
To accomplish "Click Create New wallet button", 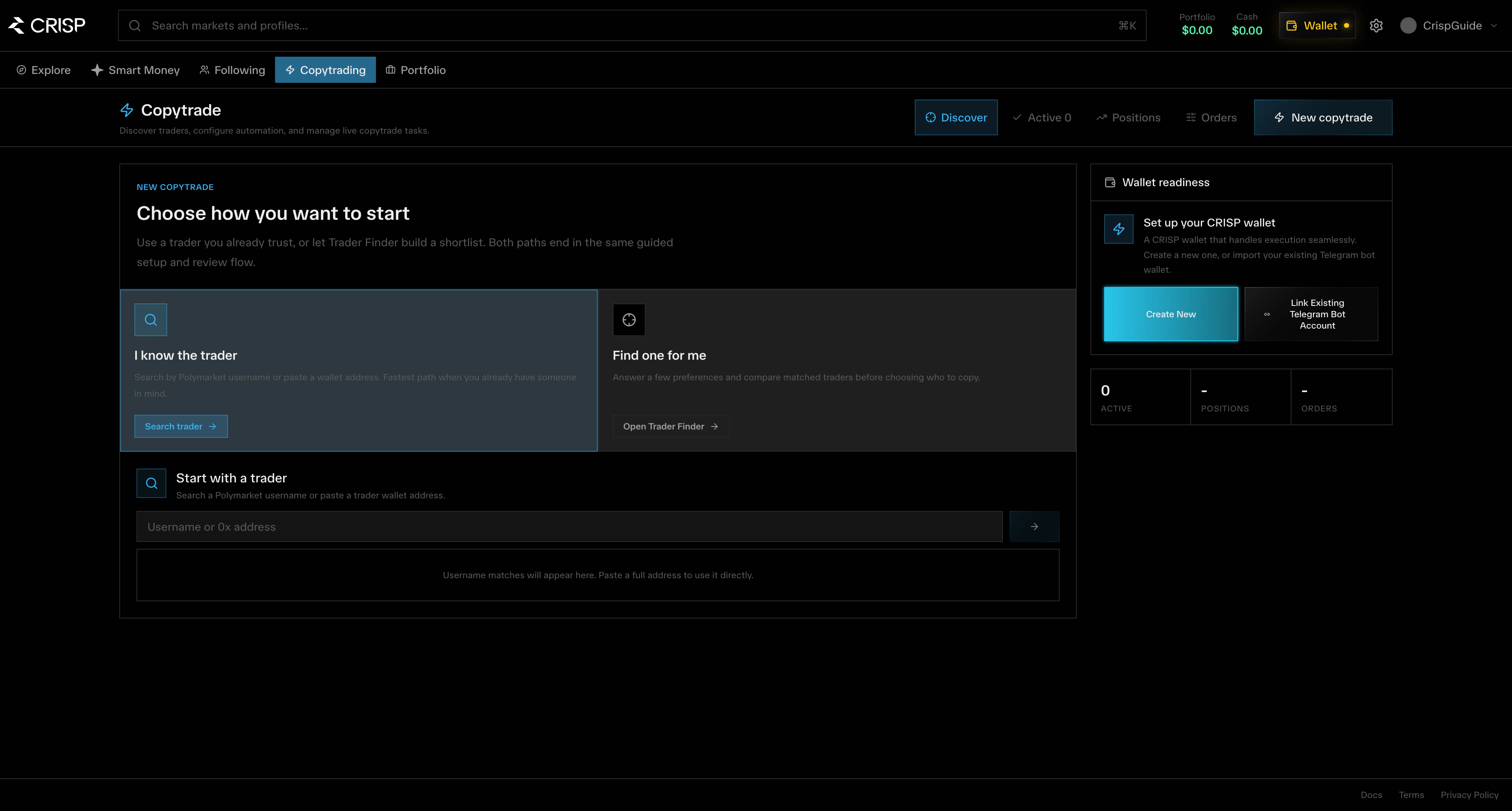I will coord(1171,314).
